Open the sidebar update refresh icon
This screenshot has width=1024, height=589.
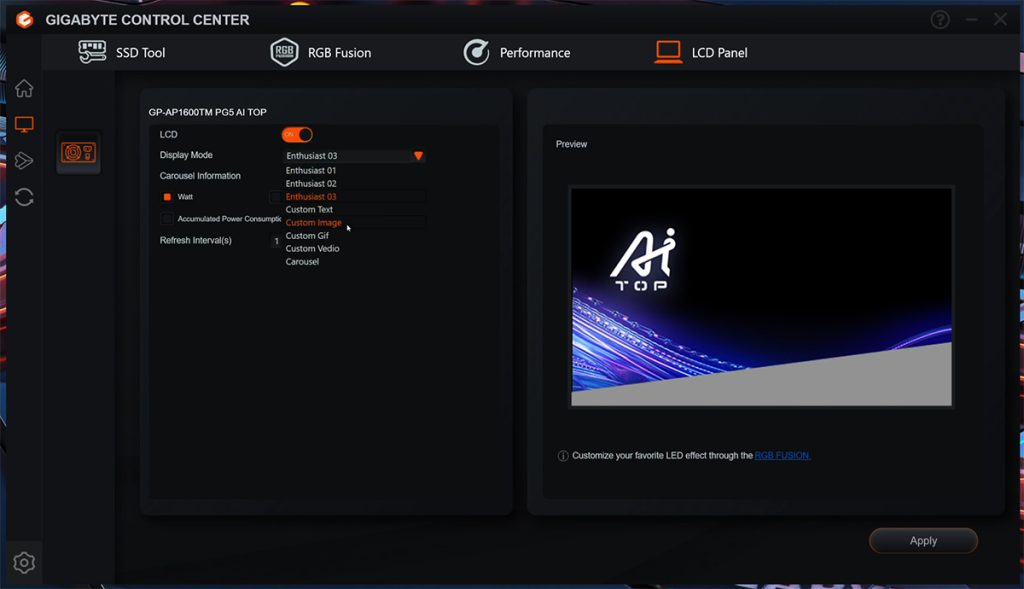[x=24, y=197]
